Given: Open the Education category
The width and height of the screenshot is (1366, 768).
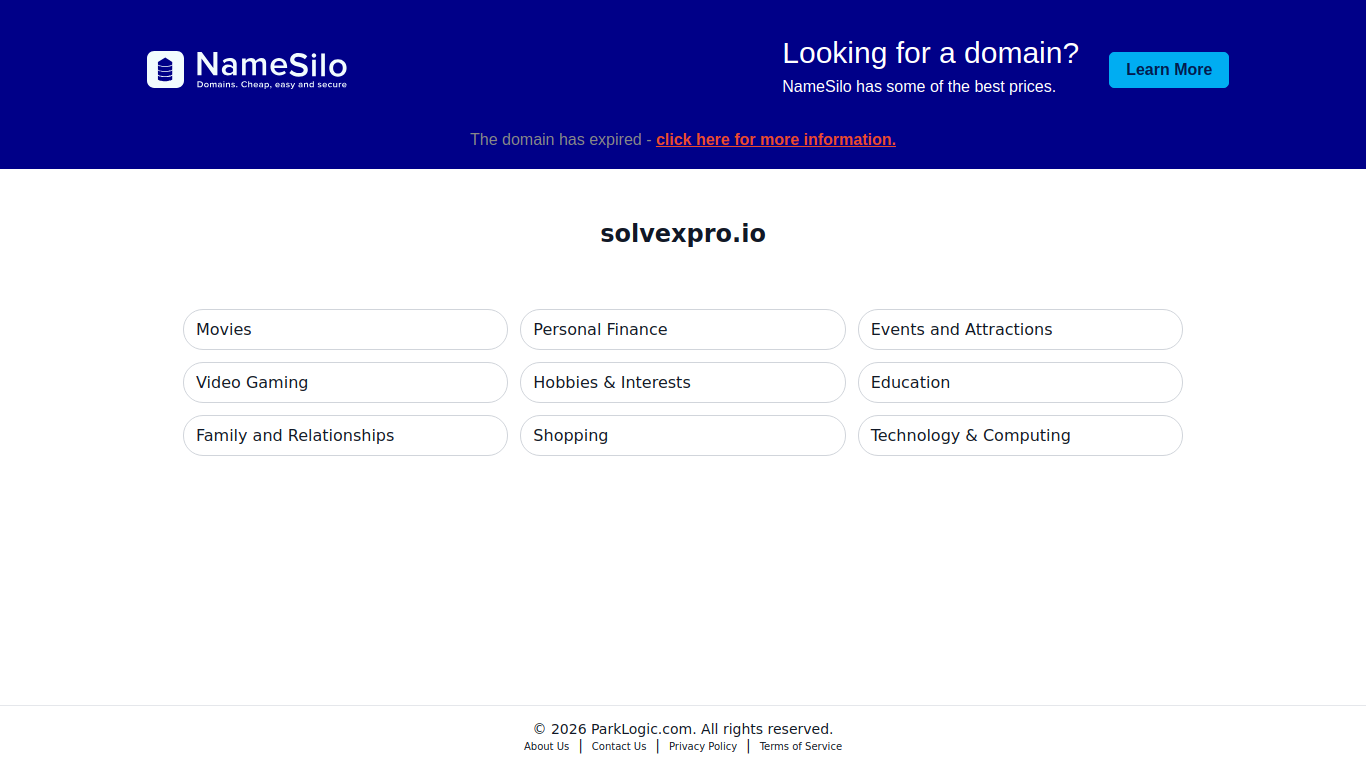Looking at the screenshot, I should [1020, 382].
